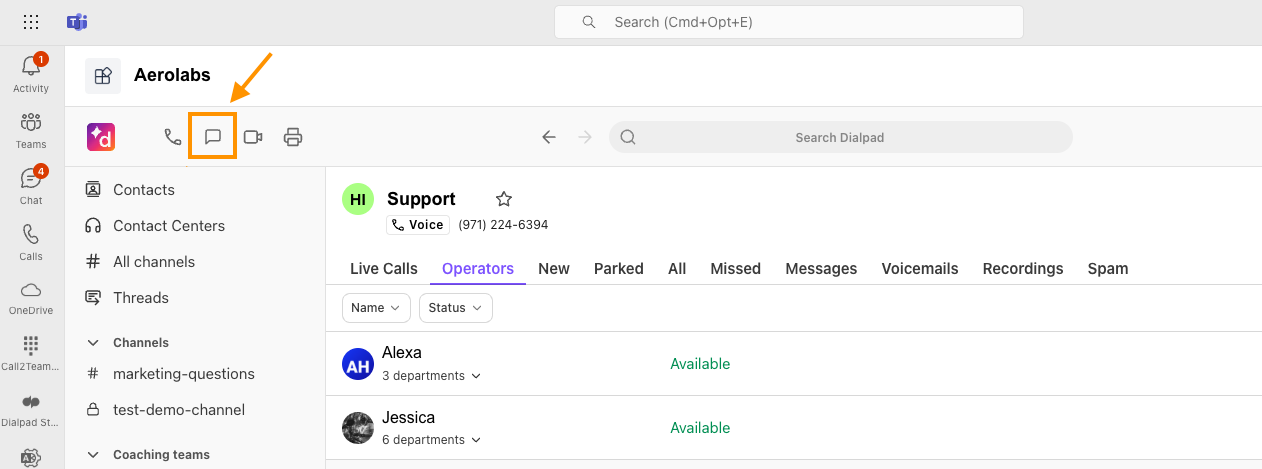Open the fax printer icon
The image size is (1262, 469).
tap(293, 137)
